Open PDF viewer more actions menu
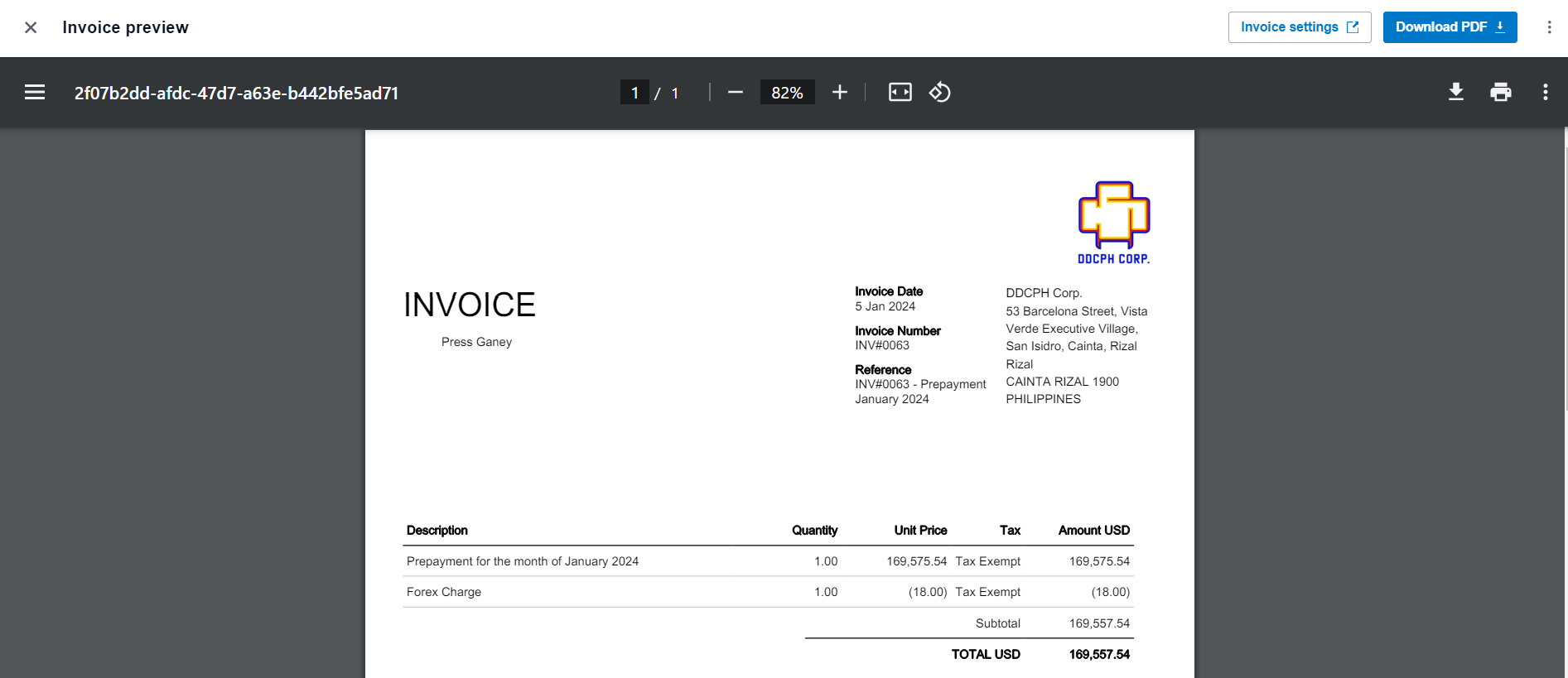This screenshot has width=1568, height=678. click(1546, 93)
